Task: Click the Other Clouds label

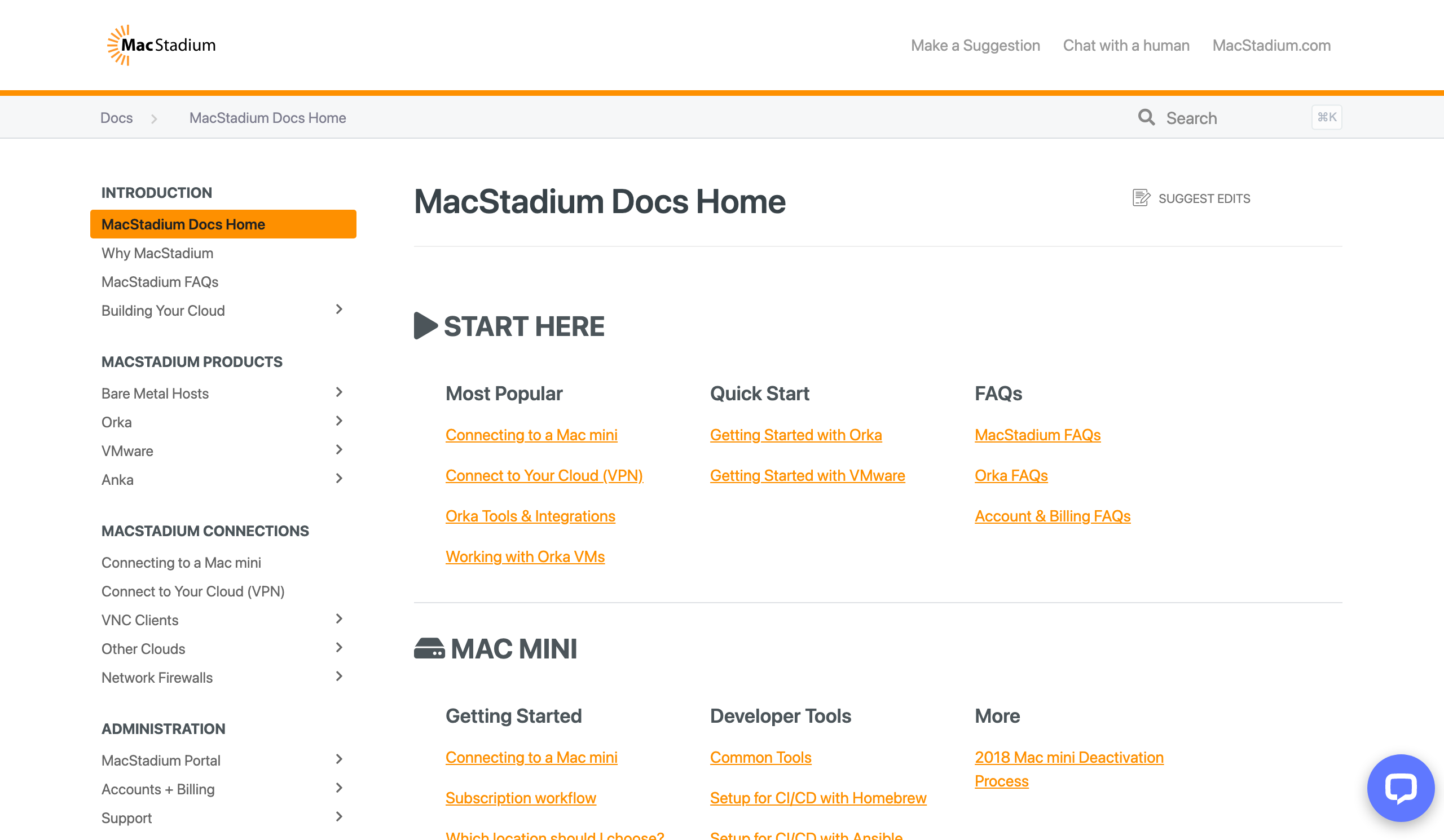Action: pyautogui.click(x=143, y=648)
